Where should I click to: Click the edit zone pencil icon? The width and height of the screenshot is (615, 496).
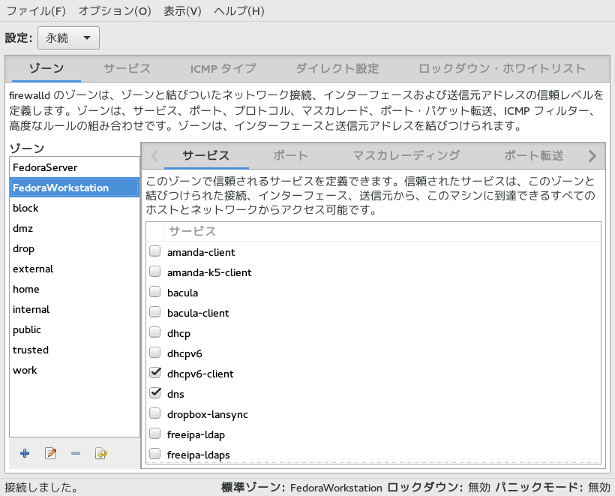(x=50, y=454)
